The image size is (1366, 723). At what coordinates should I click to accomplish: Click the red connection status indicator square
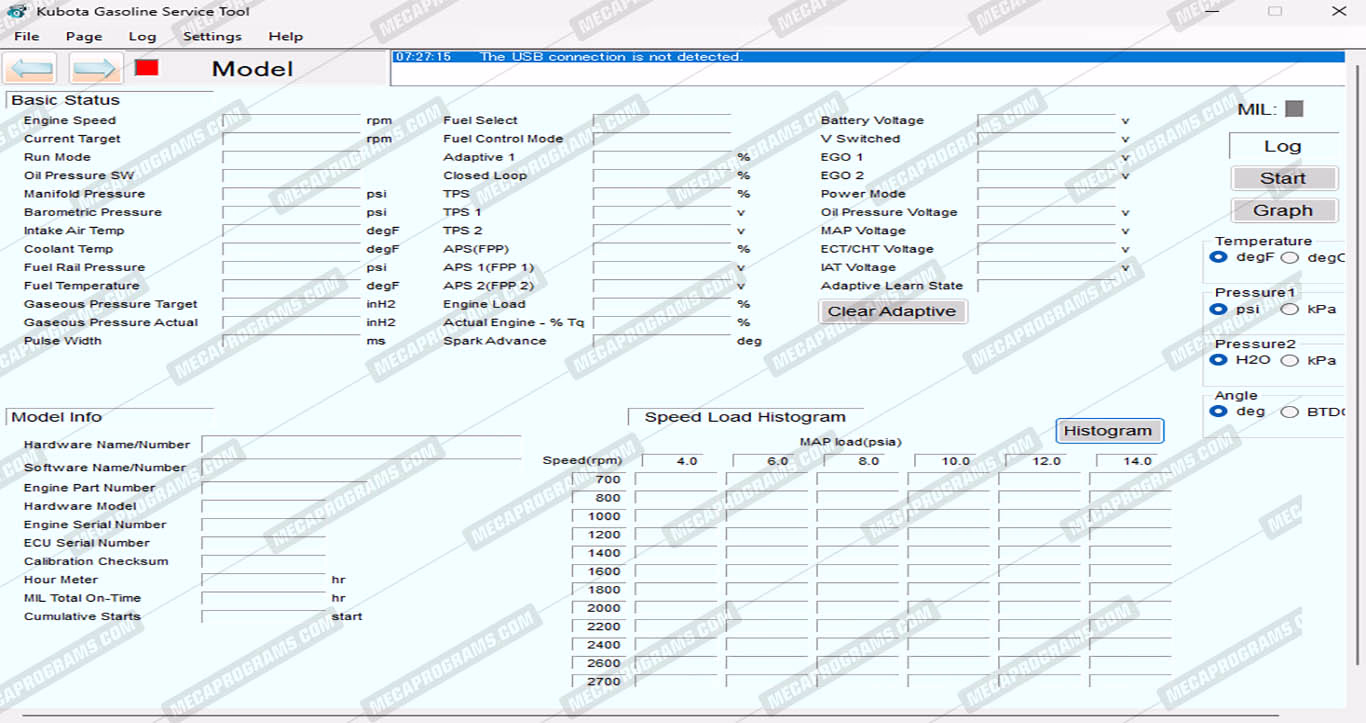tap(147, 67)
